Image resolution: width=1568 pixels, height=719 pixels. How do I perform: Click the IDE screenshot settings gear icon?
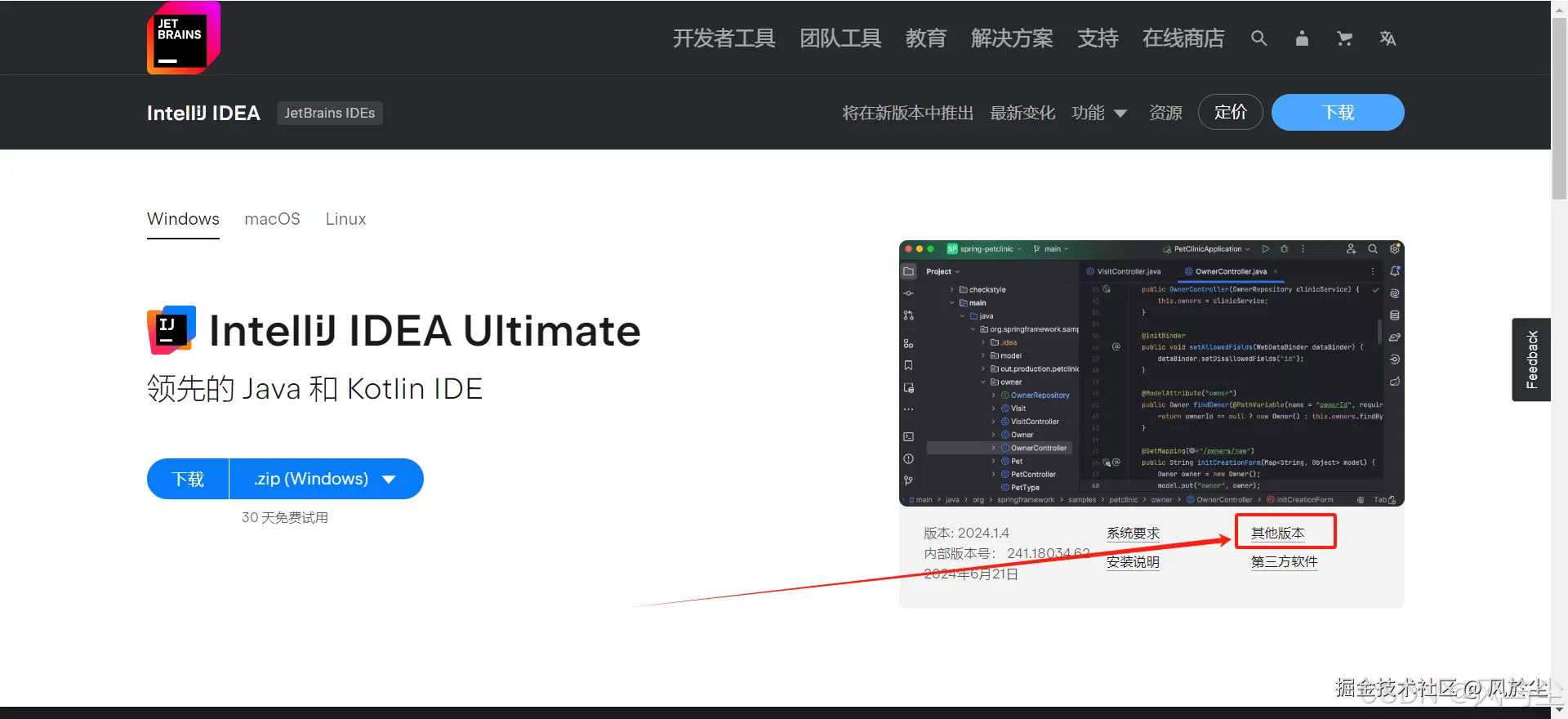coord(1394,249)
